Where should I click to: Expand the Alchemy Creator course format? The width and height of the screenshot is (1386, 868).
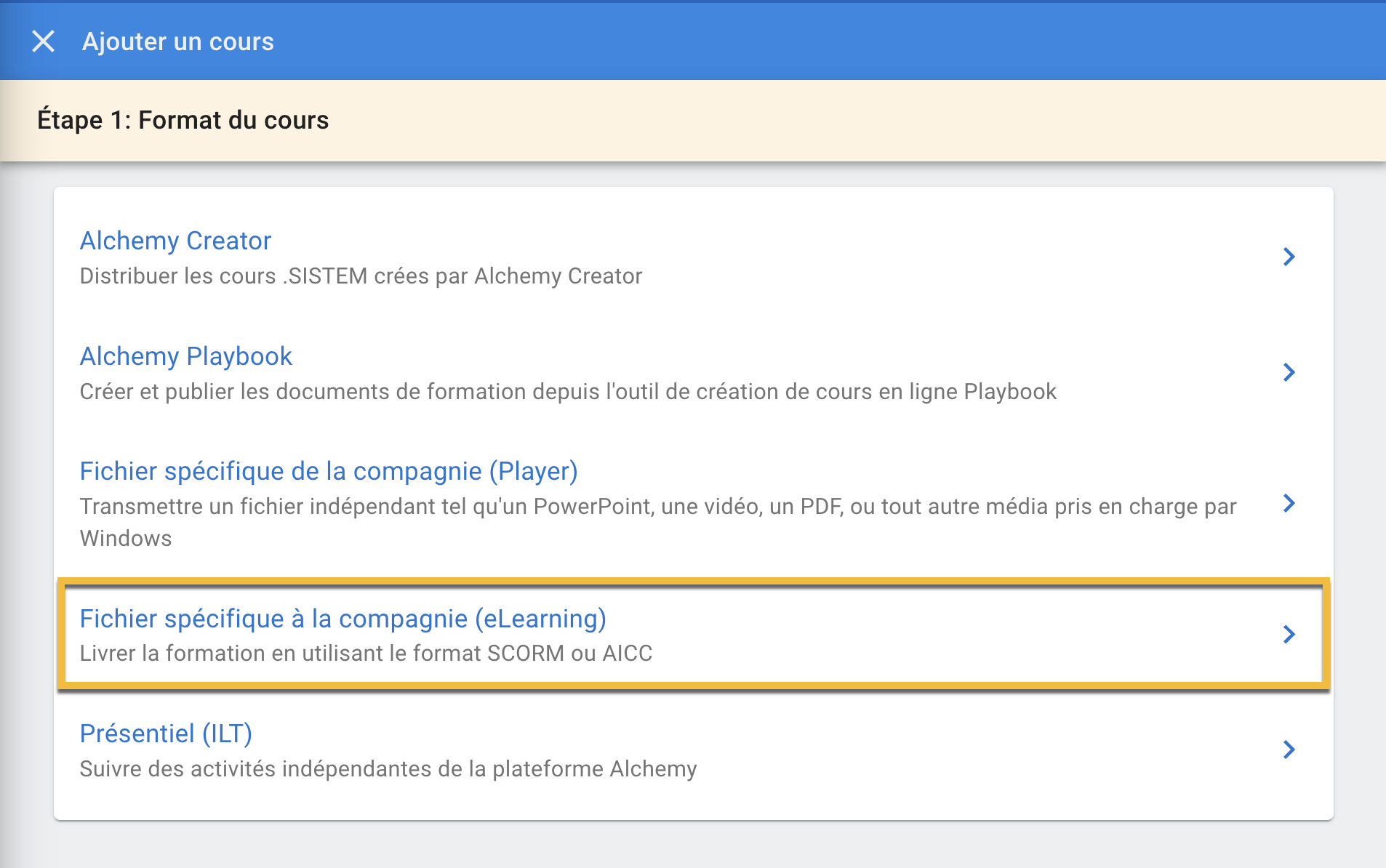[x=175, y=241]
